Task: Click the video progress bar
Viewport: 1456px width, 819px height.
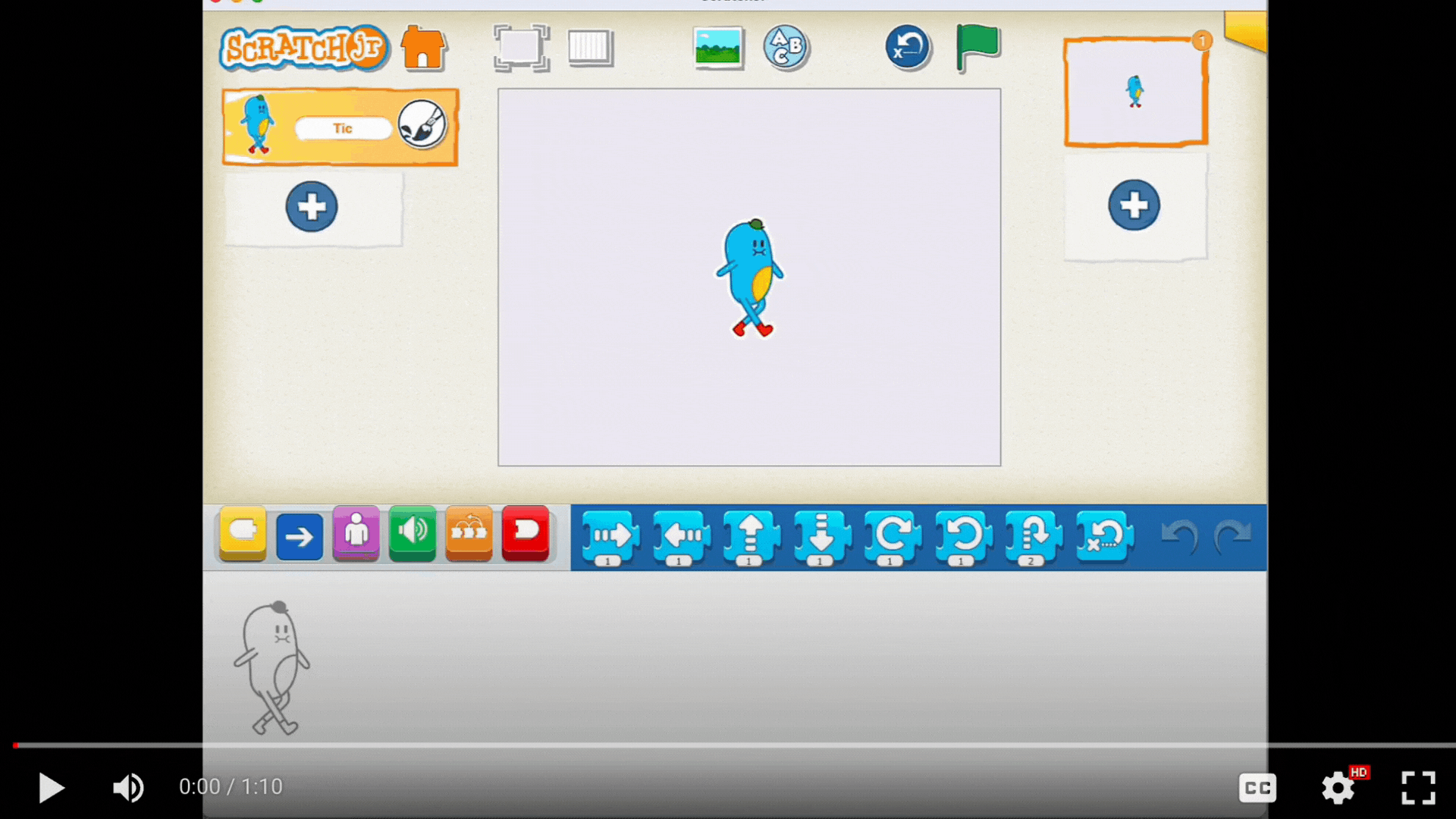Action: point(728,745)
